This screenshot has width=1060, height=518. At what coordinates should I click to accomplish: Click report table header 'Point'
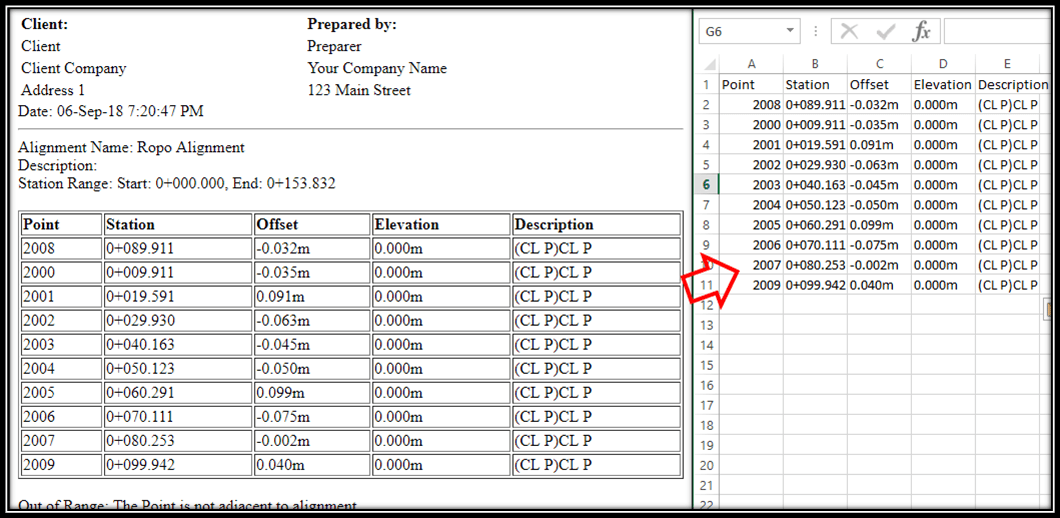(x=62, y=225)
